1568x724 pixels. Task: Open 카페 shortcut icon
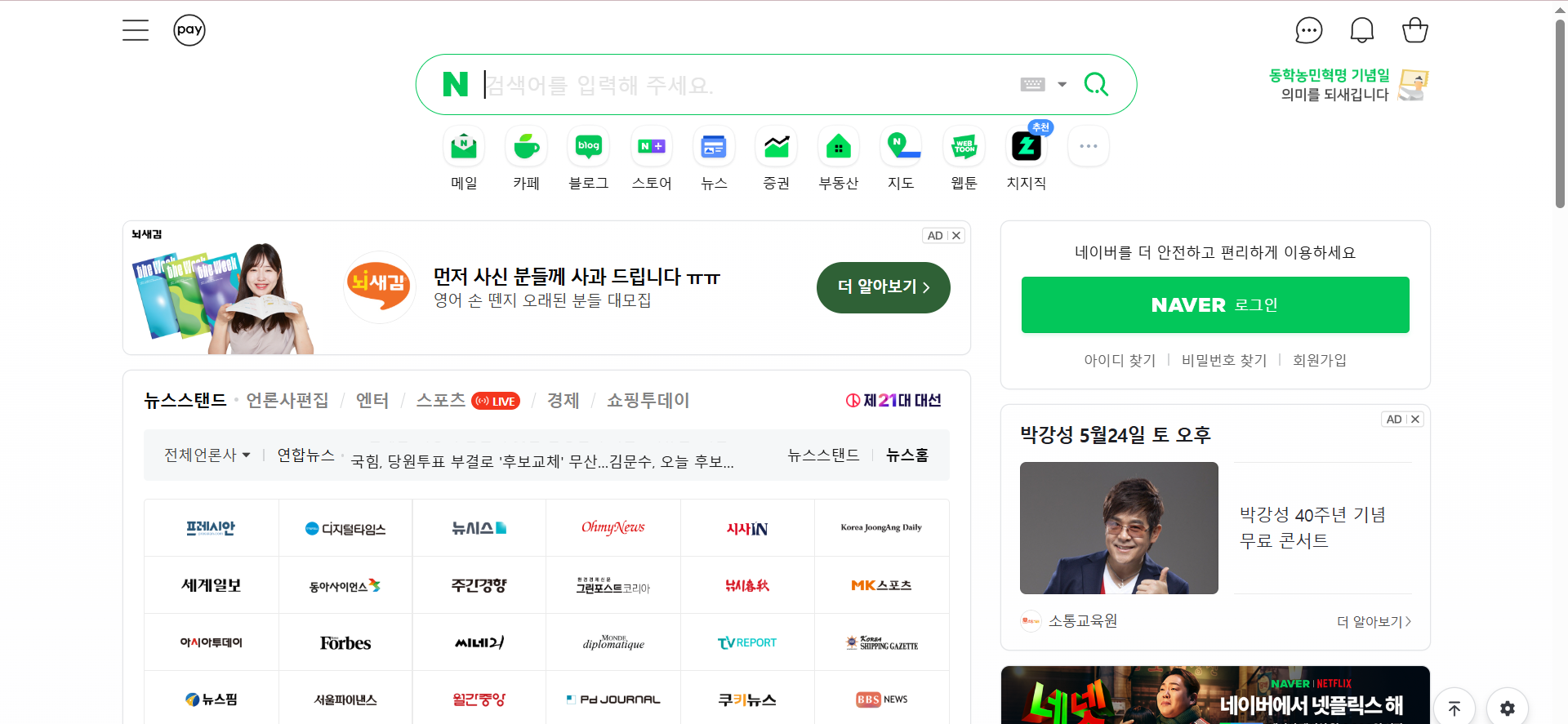point(527,147)
